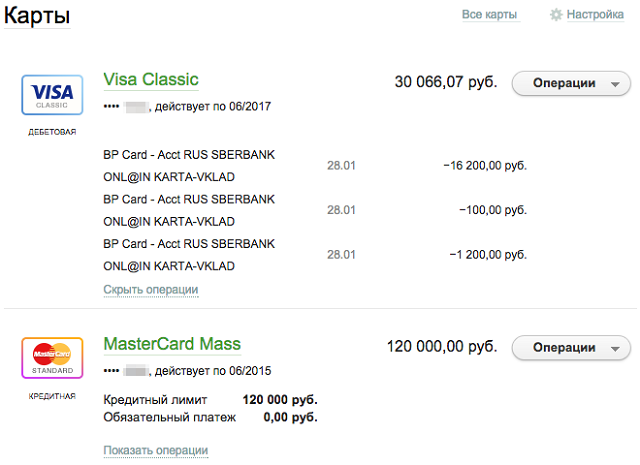Select the −16 200,00 руб. transaction row
Screen dimensions: 640x465
(315, 166)
